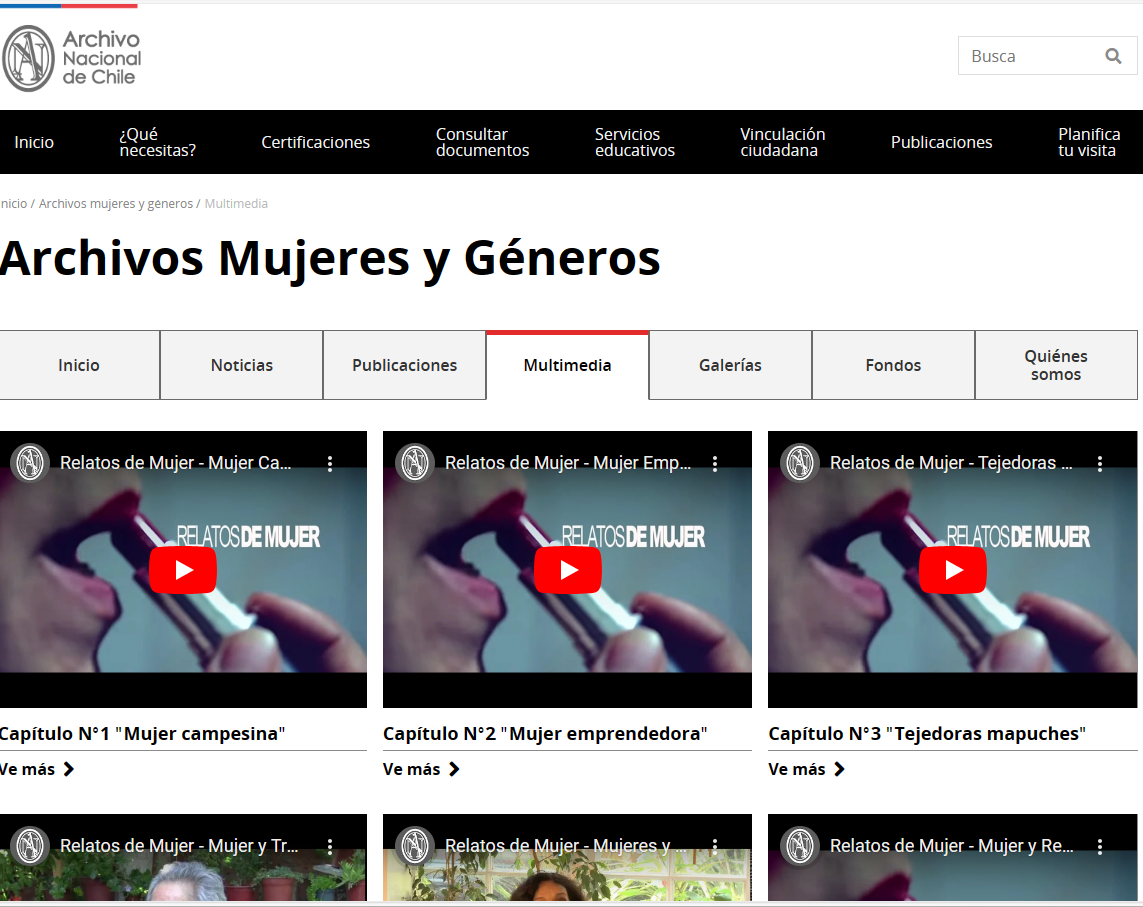Click the Relatos de Mujer - Mujer y Re... title
This screenshot has height=907, width=1143.
pos(951,846)
